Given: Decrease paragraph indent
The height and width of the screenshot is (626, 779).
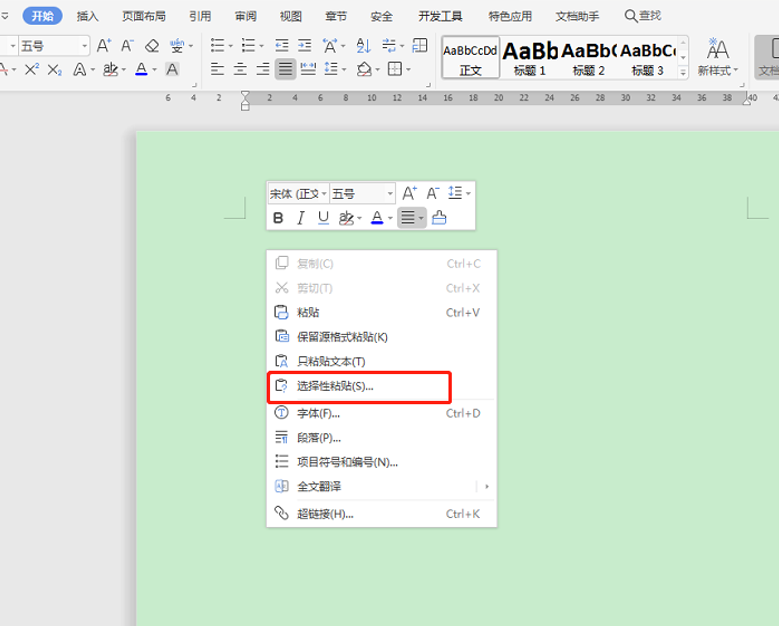Looking at the screenshot, I should [x=282, y=46].
